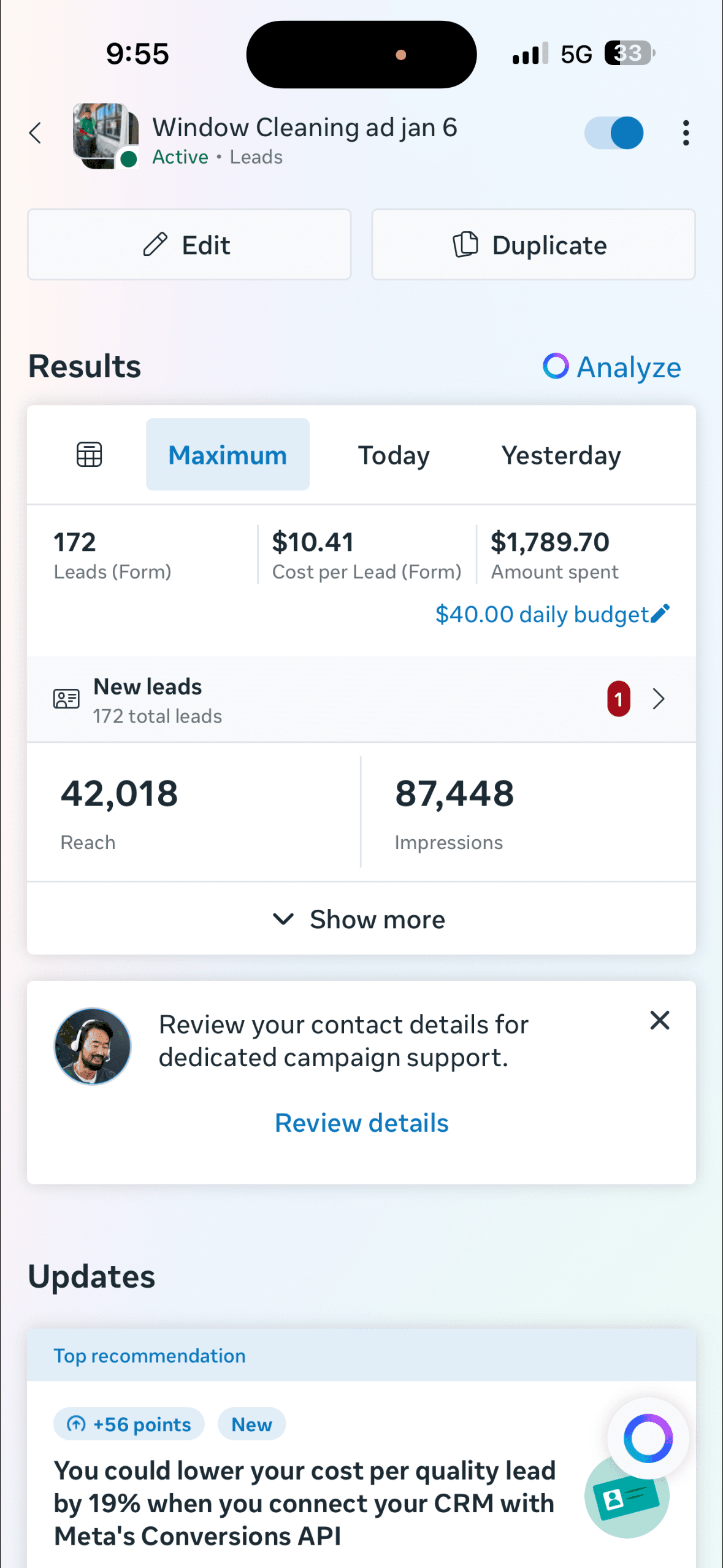Open the date range table icon
The width and height of the screenshot is (723, 1568).
[x=89, y=454]
